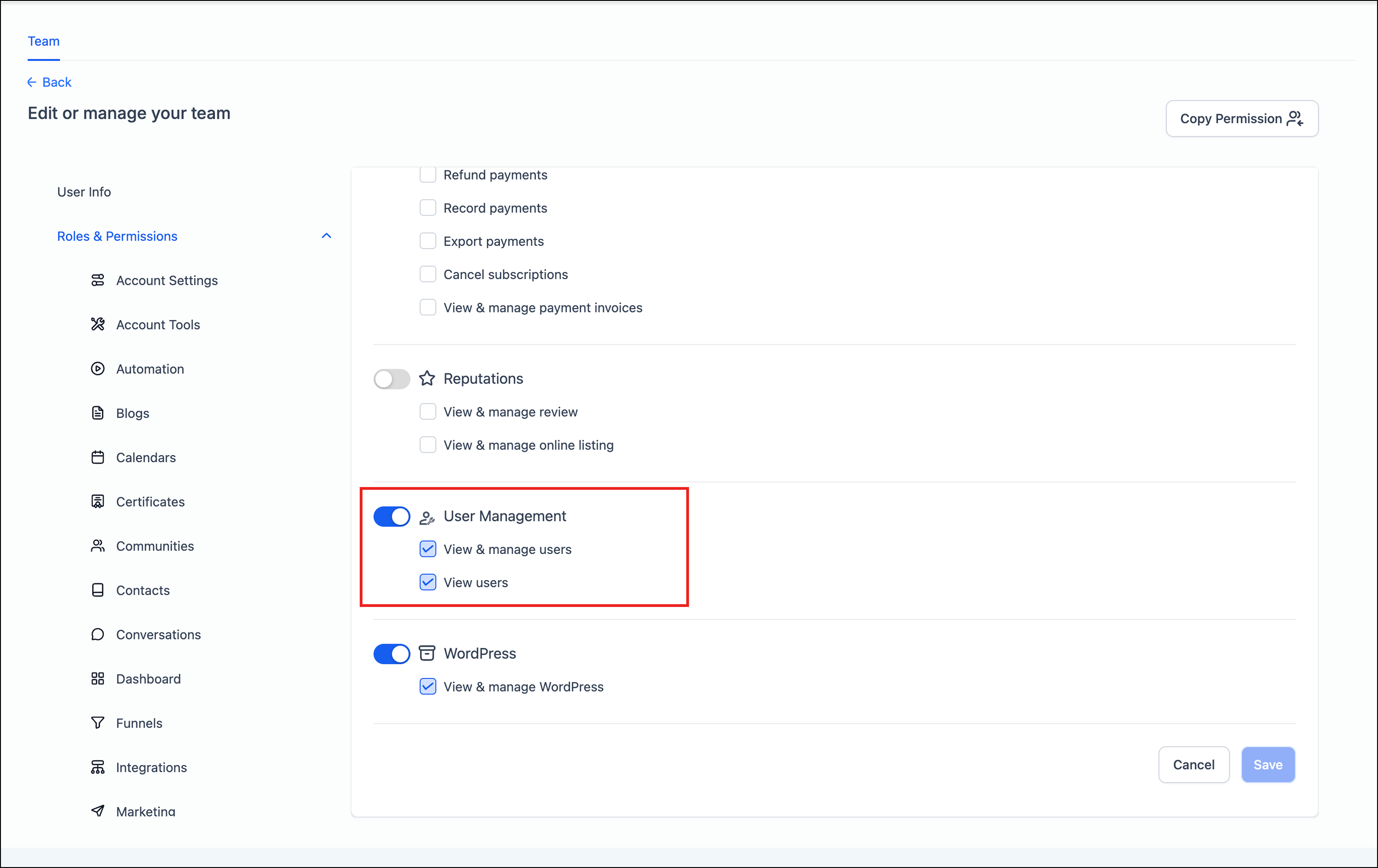Click the Dashboard grid icon
This screenshot has height=868, width=1378.
[x=98, y=679]
